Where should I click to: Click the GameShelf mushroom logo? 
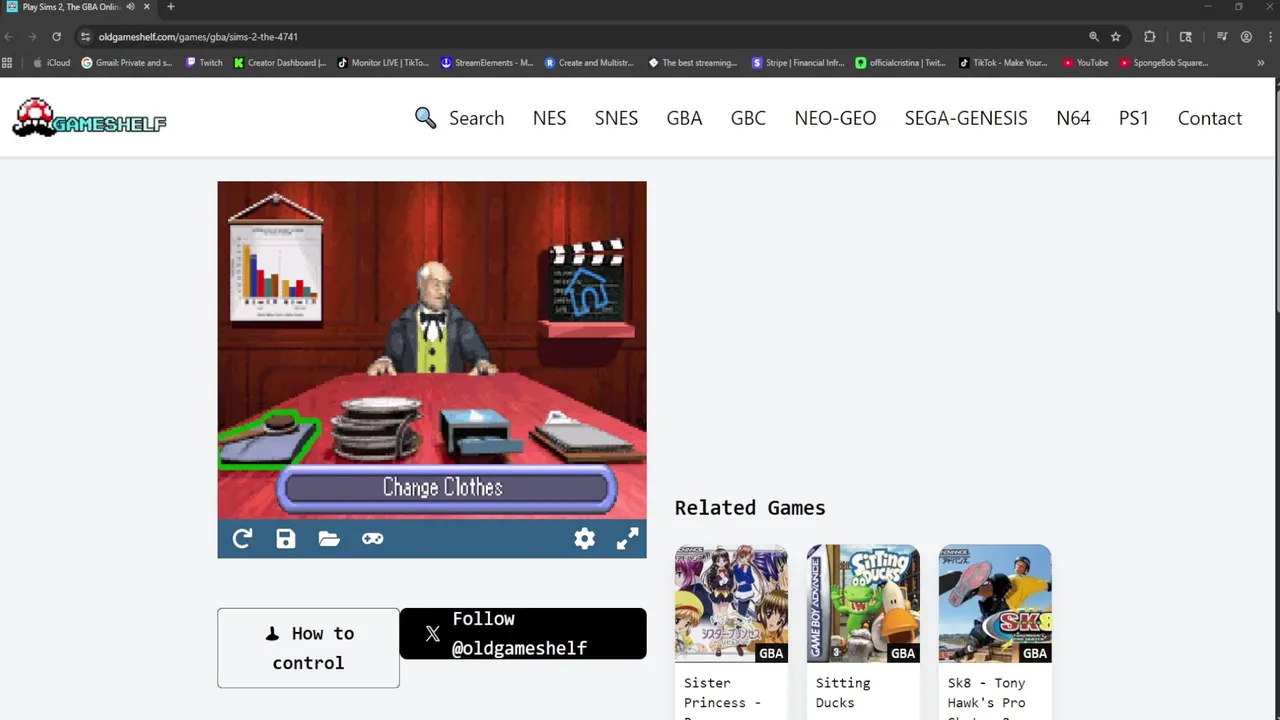click(x=89, y=118)
